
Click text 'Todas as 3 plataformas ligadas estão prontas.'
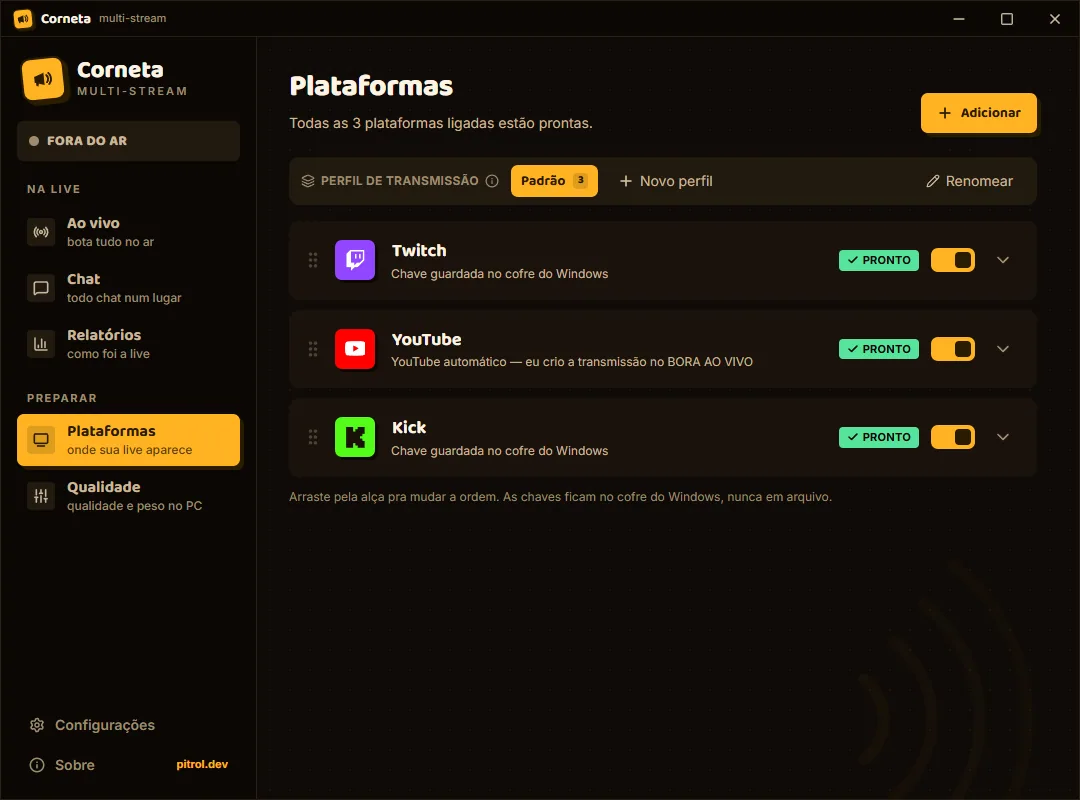coord(441,123)
